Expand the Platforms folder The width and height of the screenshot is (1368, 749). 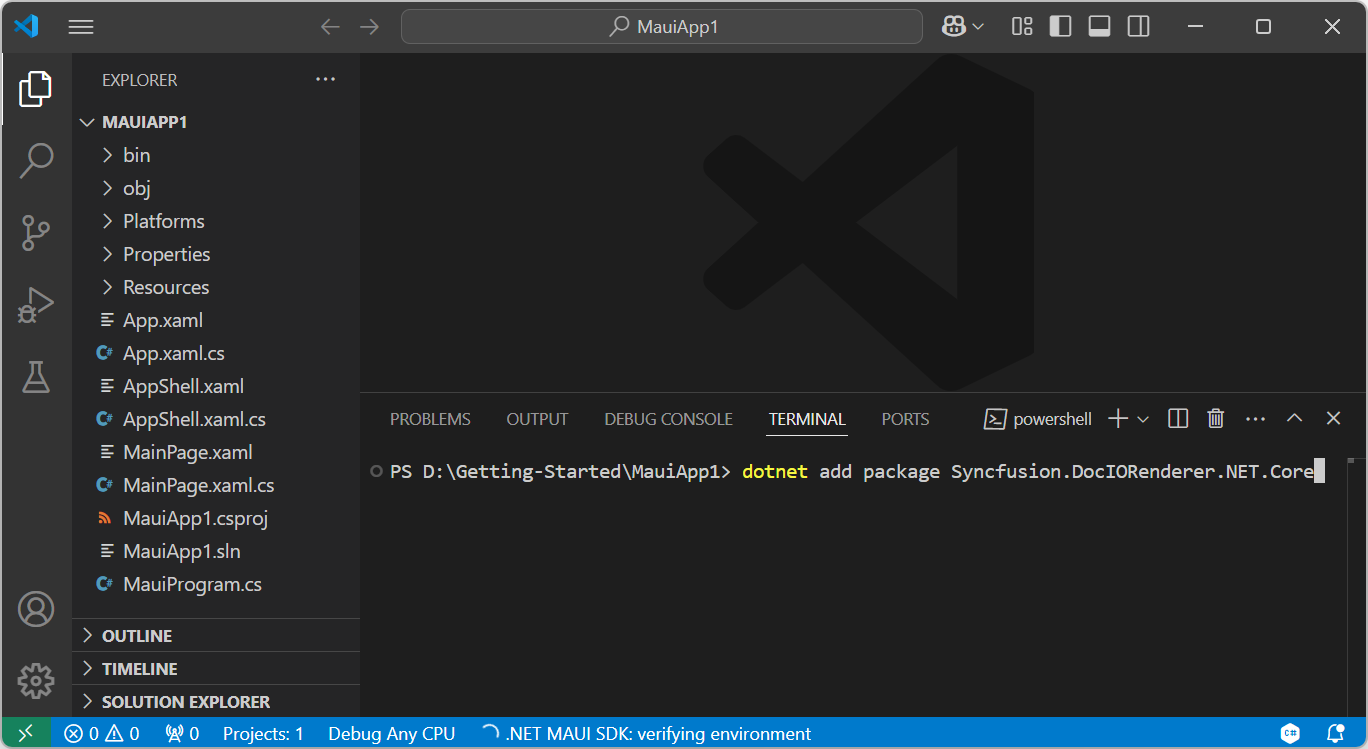pyautogui.click(x=163, y=221)
